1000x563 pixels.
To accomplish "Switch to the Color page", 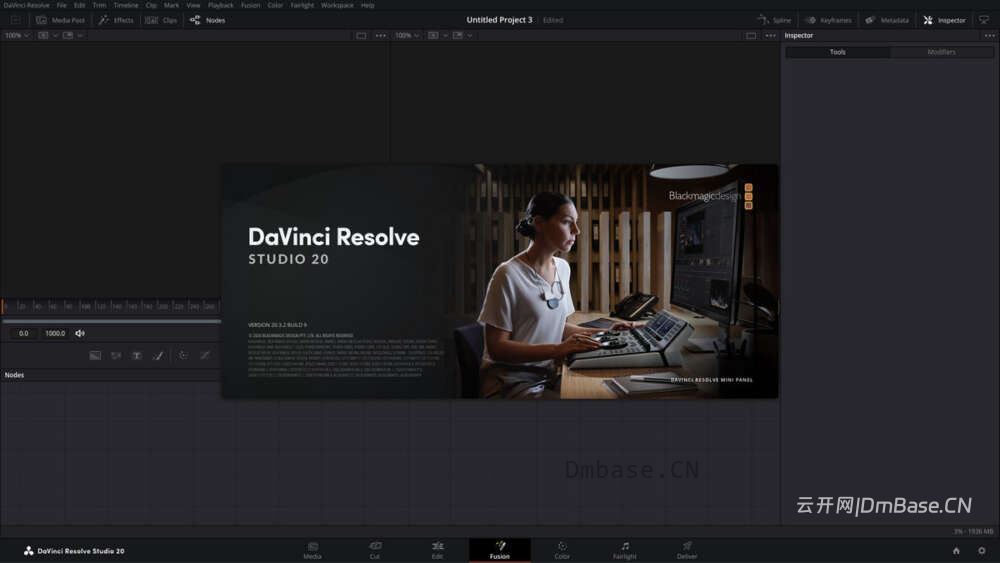I will [x=562, y=550].
